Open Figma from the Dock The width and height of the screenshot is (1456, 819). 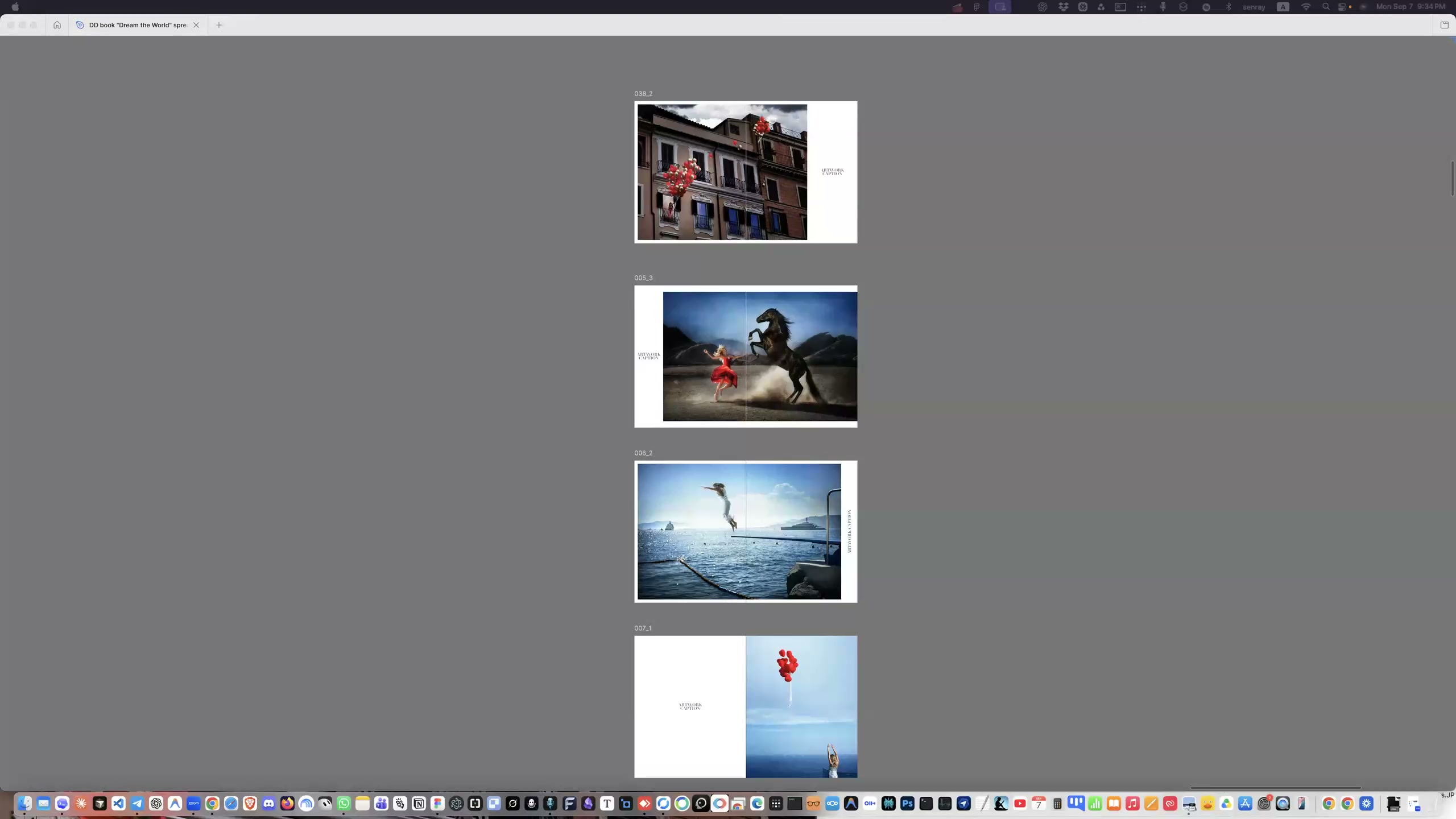(x=437, y=804)
